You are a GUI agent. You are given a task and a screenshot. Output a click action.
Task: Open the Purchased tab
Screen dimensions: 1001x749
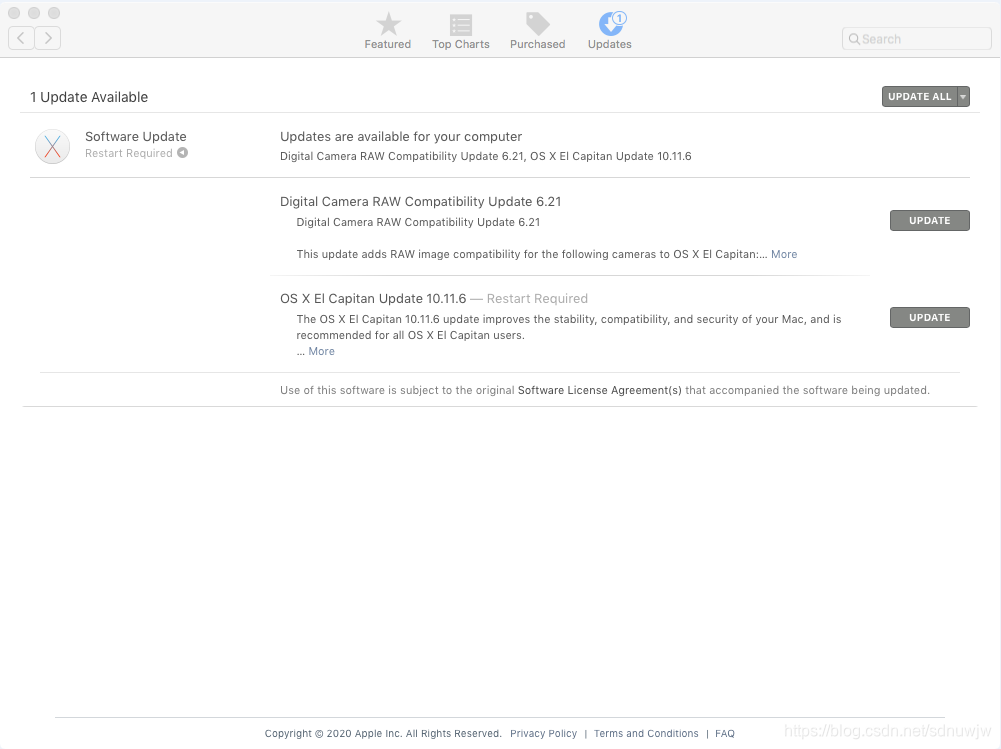pos(538,31)
